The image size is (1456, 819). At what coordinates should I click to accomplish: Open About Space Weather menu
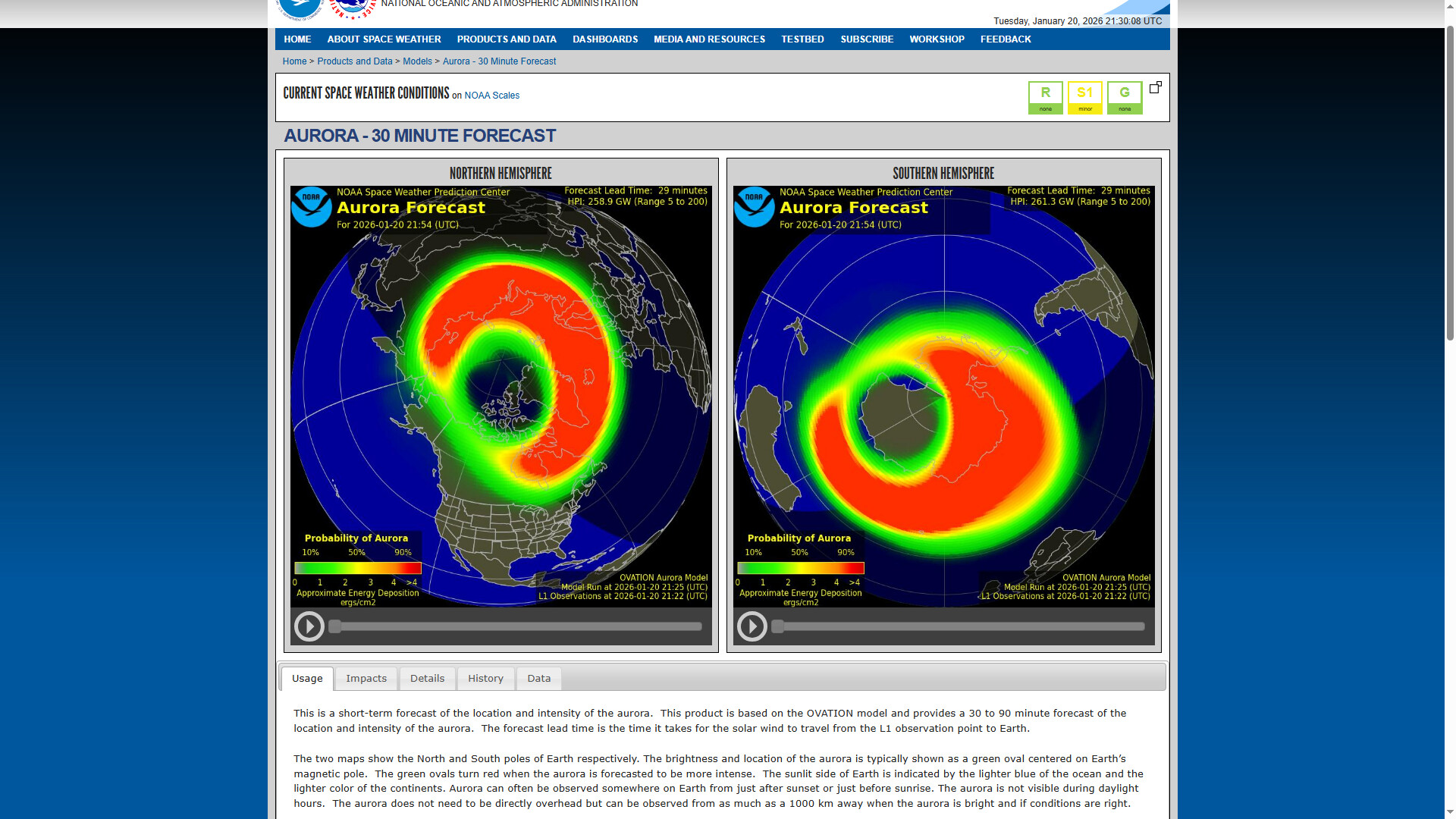click(x=384, y=39)
